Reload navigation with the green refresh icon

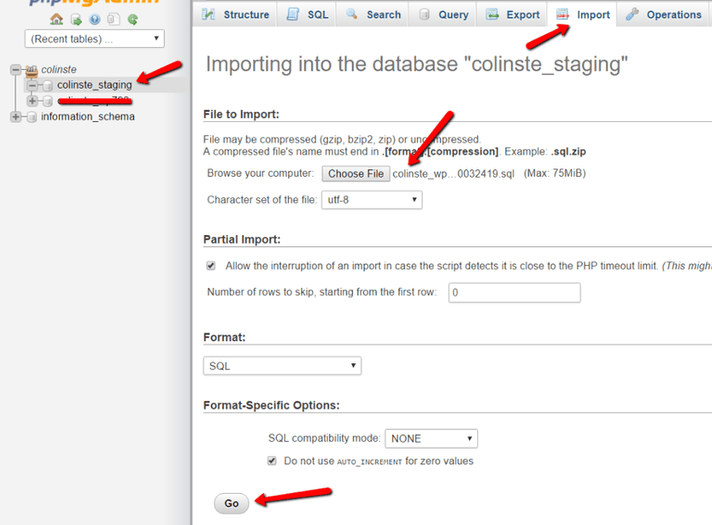point(133,20)
